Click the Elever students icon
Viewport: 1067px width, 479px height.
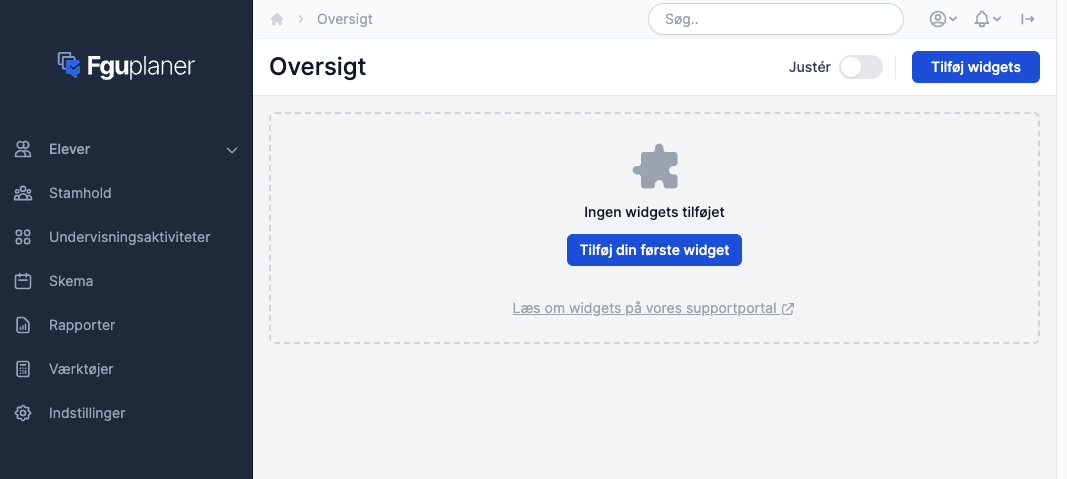(x=23, y=149)
